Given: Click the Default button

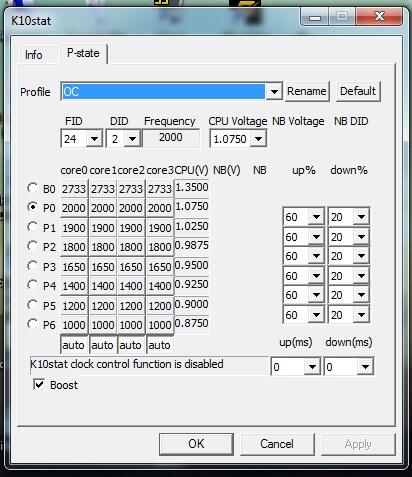Looking at the screenshot, I should pos(358,91).
